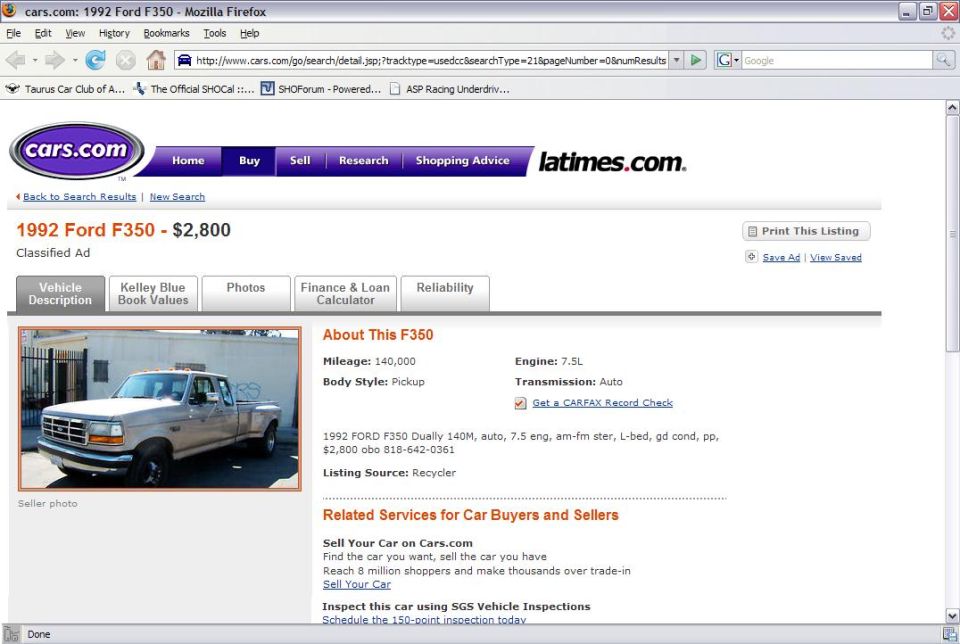Click the status bar icon in the bottom-right corner
The height and width of the screenshot is (644, 960).
click(950, 634)
